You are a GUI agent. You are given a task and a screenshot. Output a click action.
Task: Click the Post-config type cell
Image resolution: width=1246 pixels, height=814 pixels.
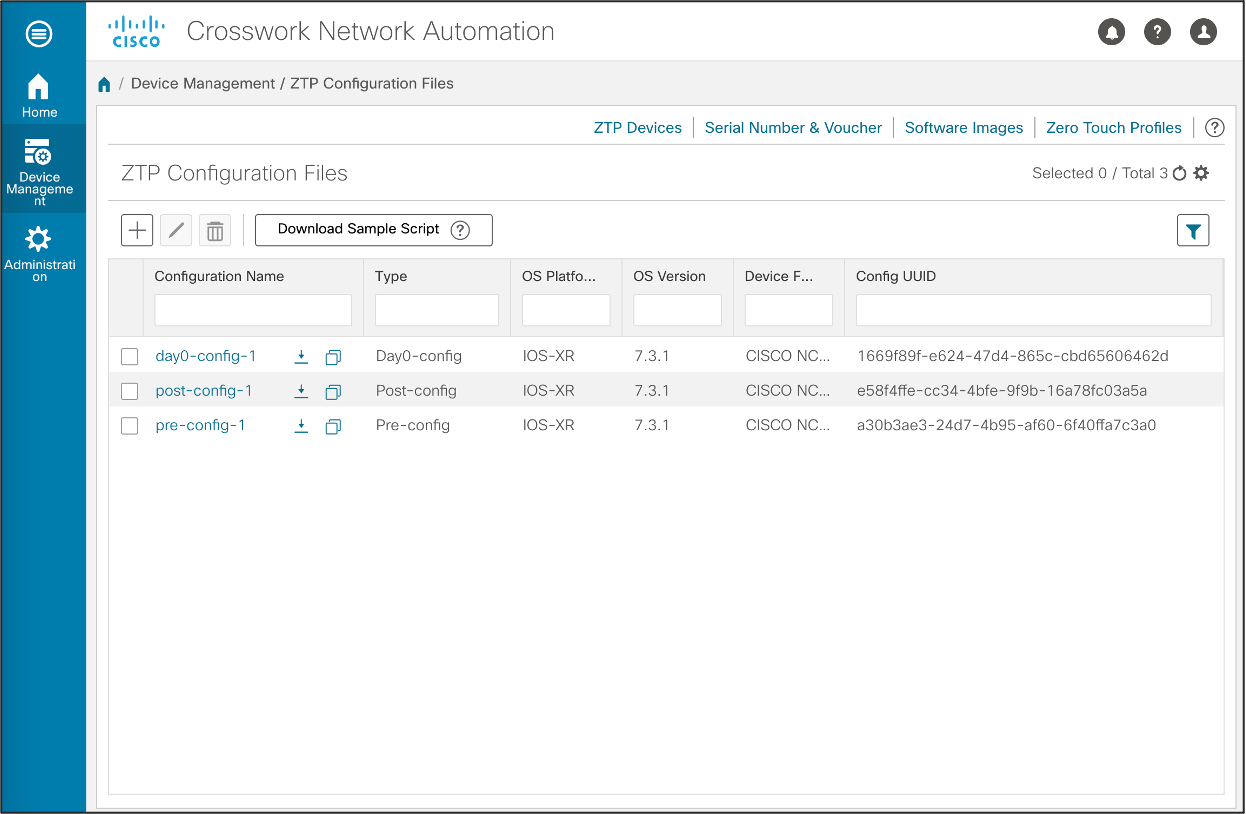tap(416, 391)
